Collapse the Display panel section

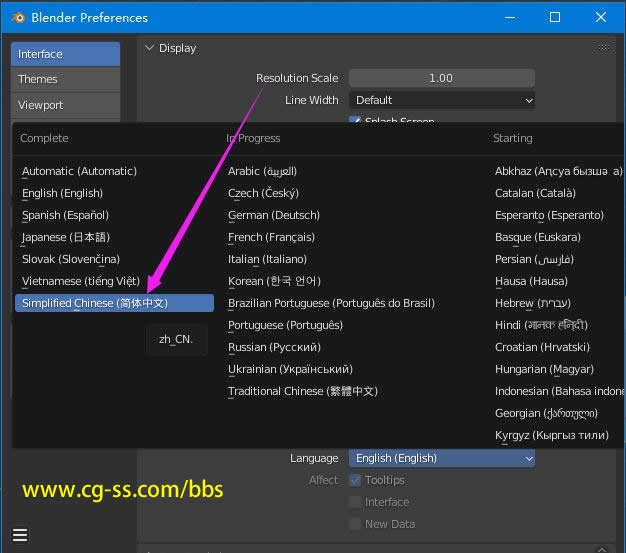coord(150,48)
